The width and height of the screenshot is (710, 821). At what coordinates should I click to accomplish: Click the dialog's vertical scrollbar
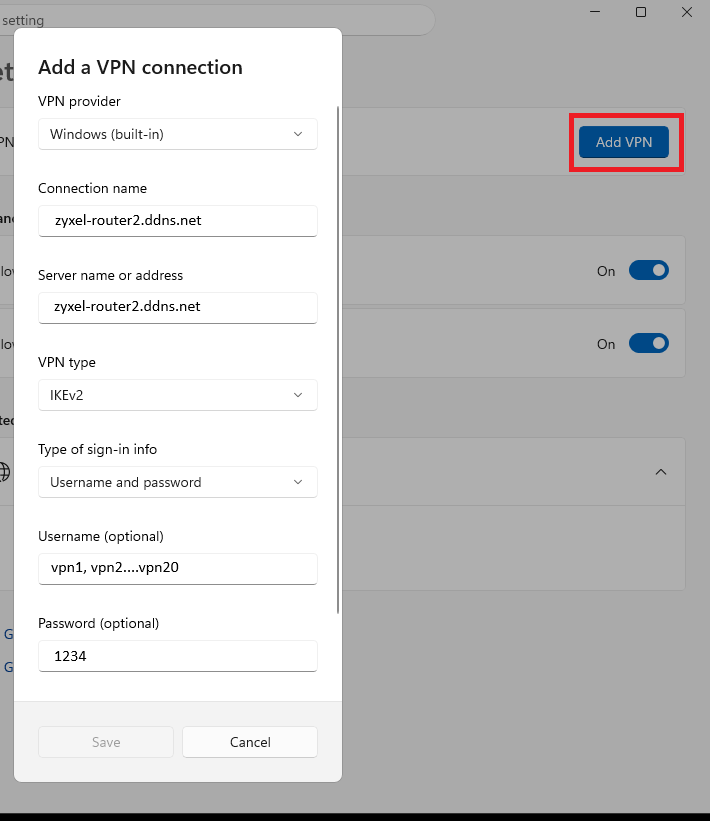coord(338,360)
